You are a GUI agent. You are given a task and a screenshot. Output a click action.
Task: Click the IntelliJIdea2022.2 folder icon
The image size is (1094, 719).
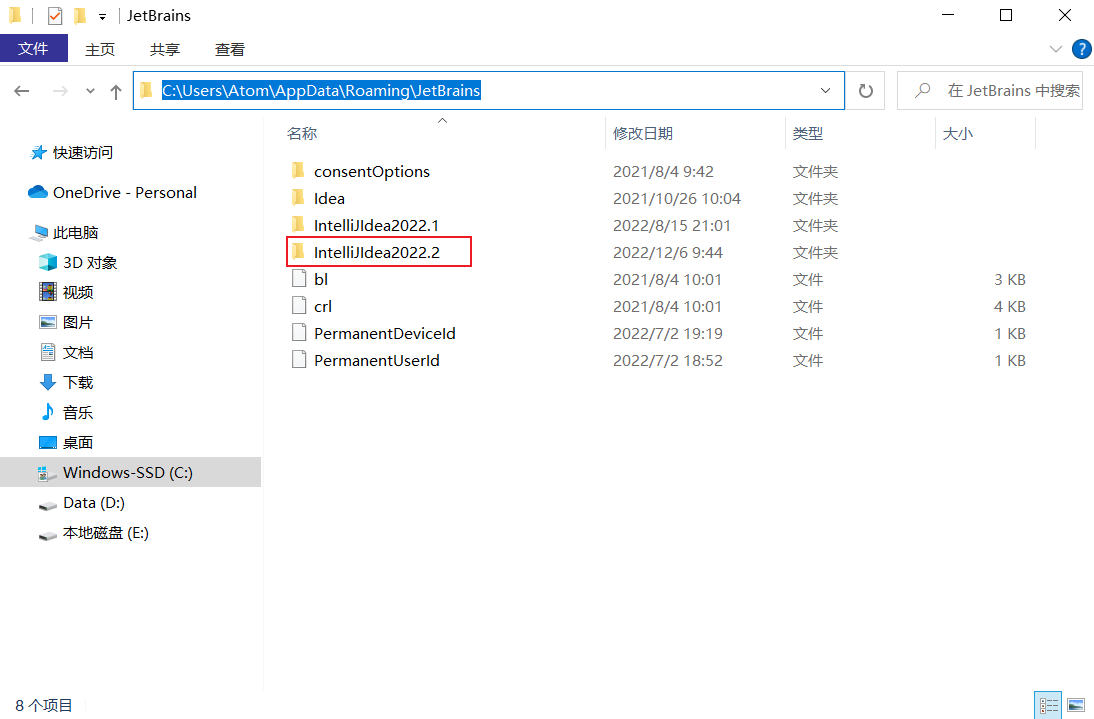tap(298, 251)
